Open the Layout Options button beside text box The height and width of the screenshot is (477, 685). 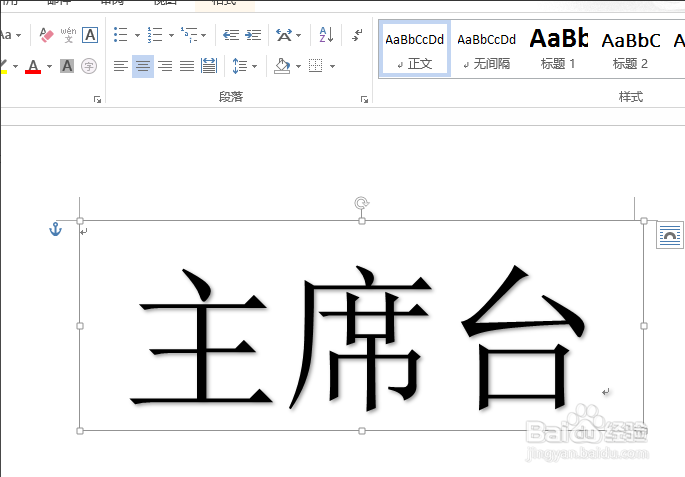point(670,235)
